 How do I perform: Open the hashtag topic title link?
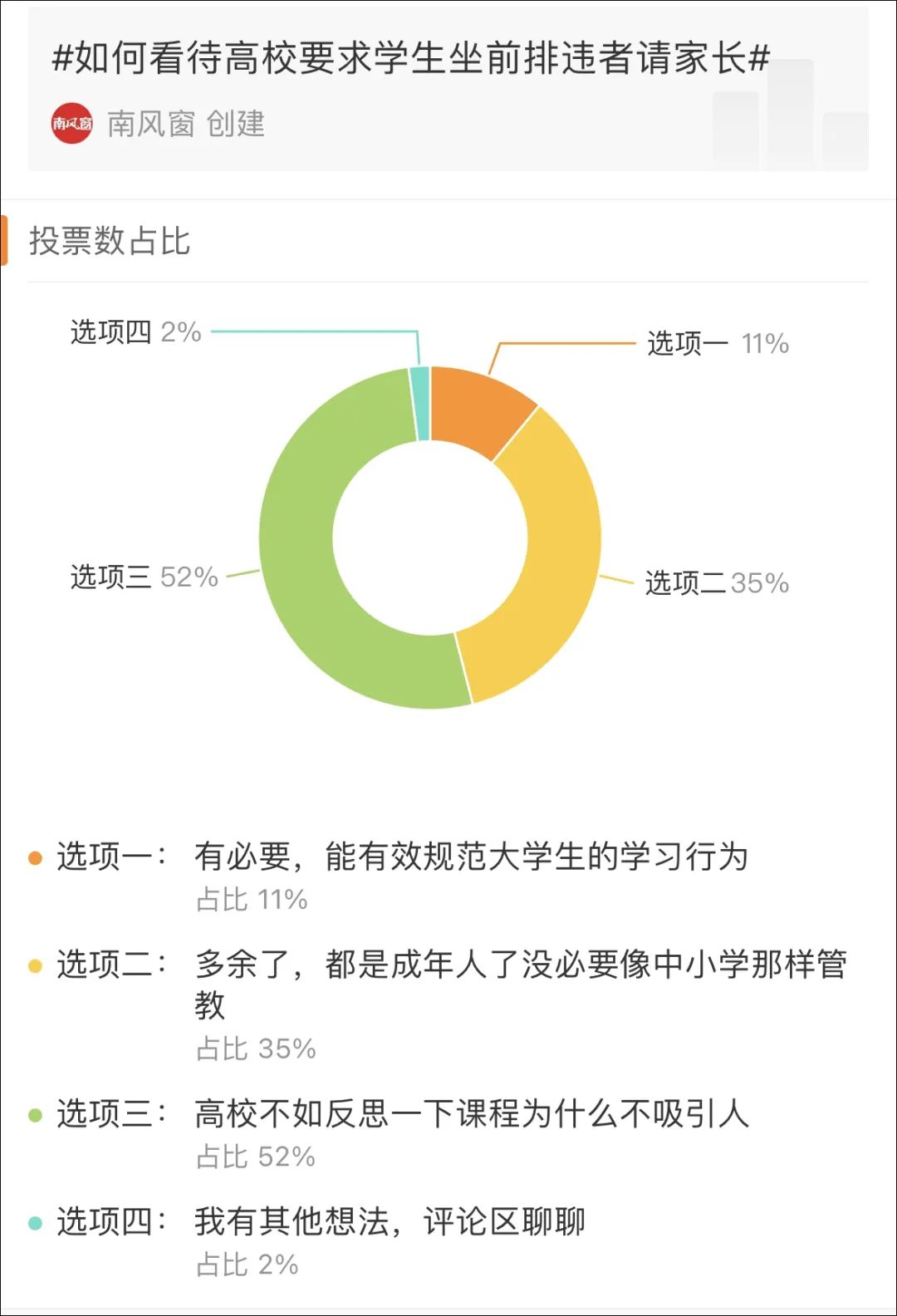[411, 58]
